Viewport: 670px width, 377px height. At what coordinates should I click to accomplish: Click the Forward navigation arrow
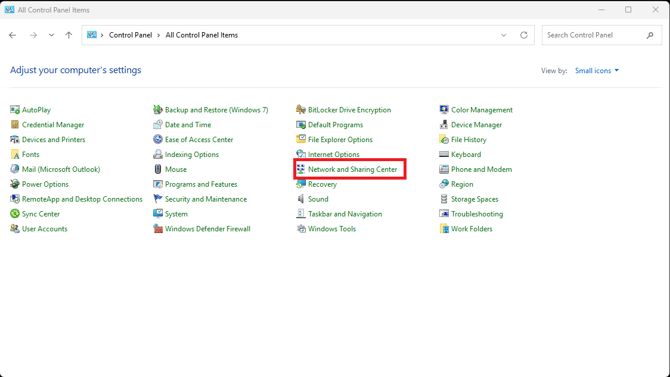pyautogui.click(x=33, y=35)
